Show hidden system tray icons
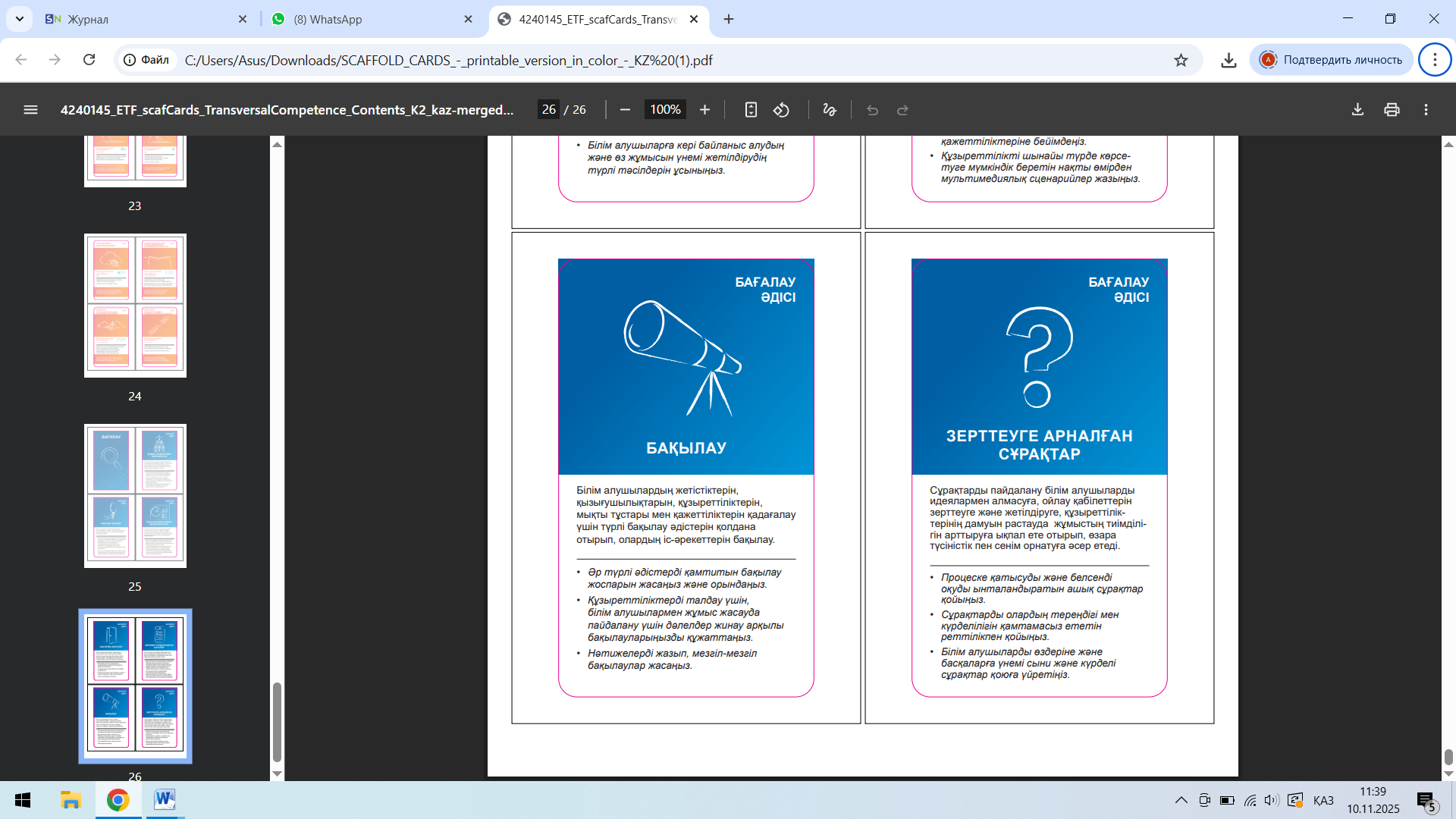 pos(1181,800)
